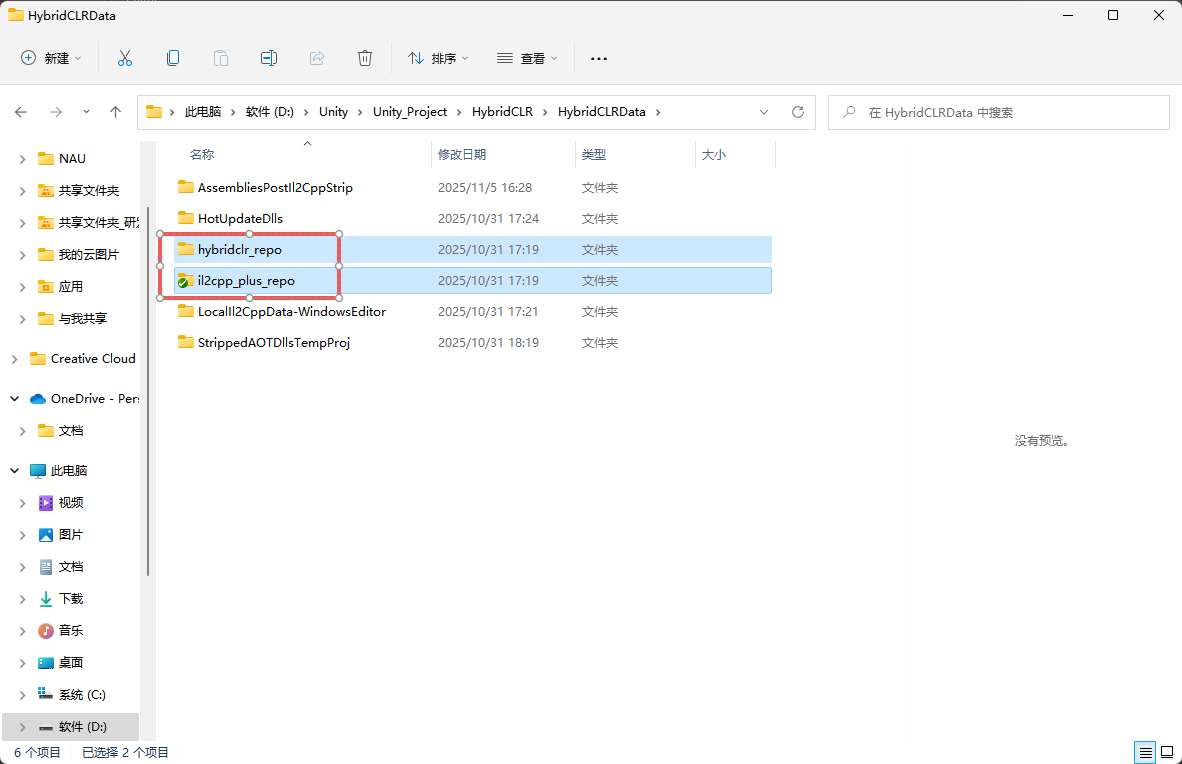Sort by the 类型 column header
1182x764 pixels.
(594, 155)
